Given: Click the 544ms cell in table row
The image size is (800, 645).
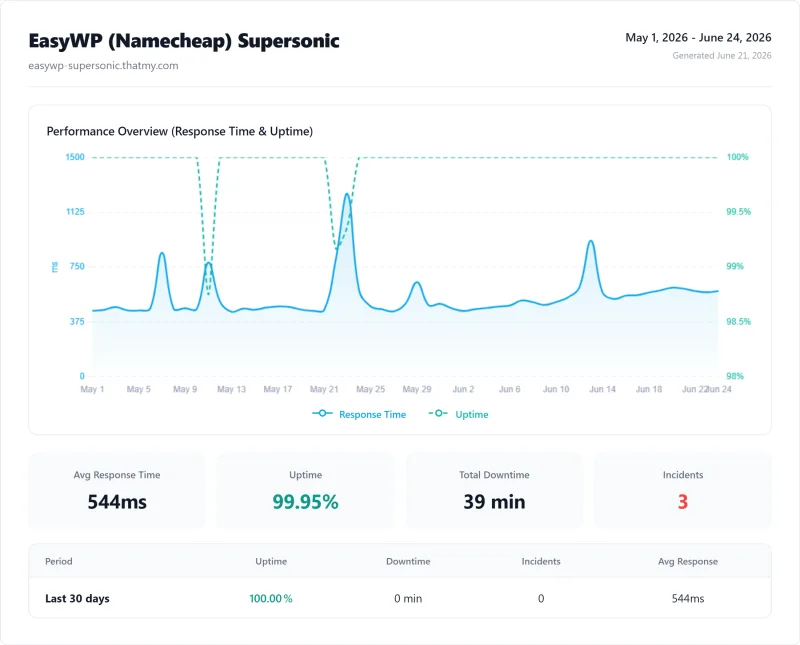Looking at the screenshot, I should pos(688,598).
